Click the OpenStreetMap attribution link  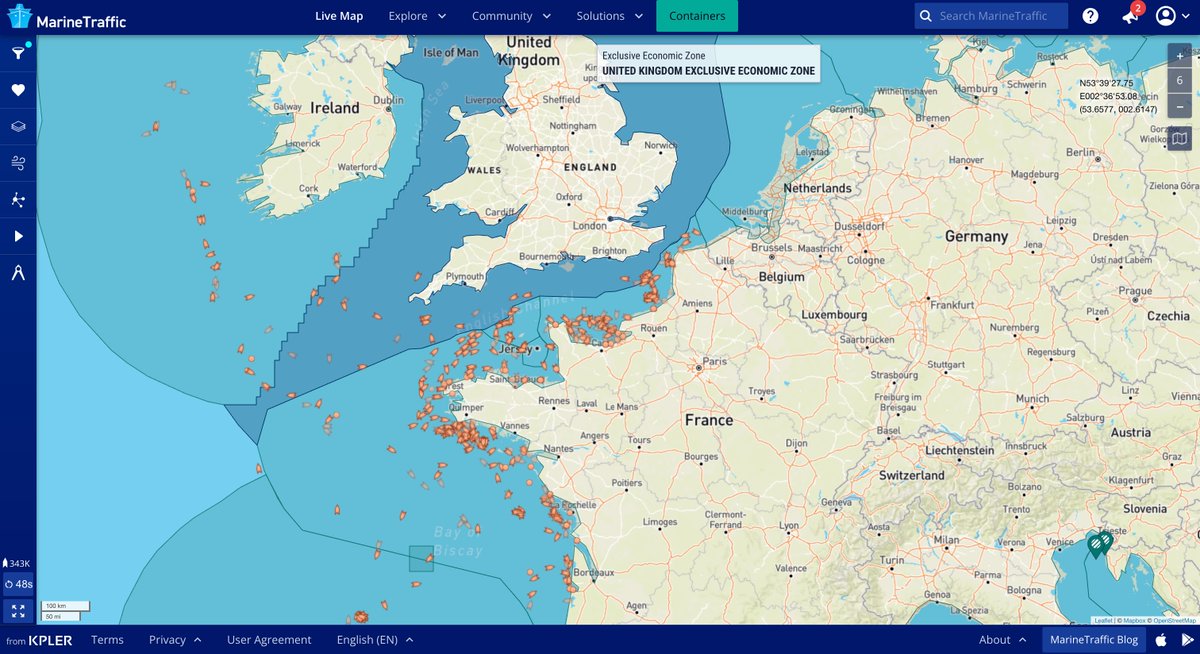(1174, 621)
